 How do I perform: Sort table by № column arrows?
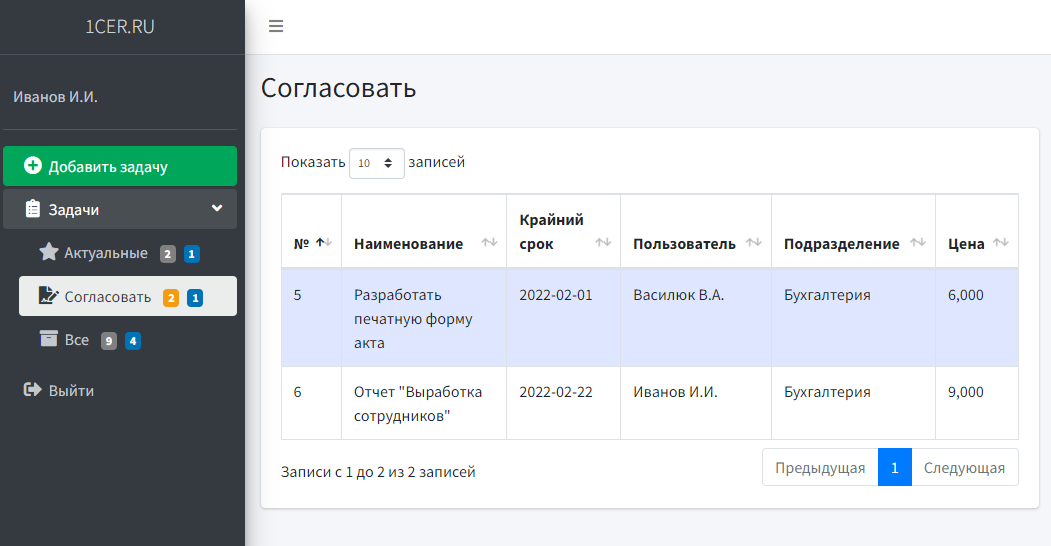pos(324,243)
